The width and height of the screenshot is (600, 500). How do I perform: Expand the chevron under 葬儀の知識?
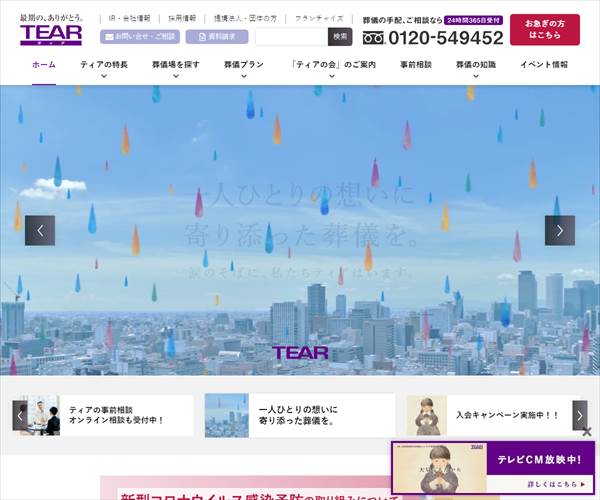coord(476,76)
